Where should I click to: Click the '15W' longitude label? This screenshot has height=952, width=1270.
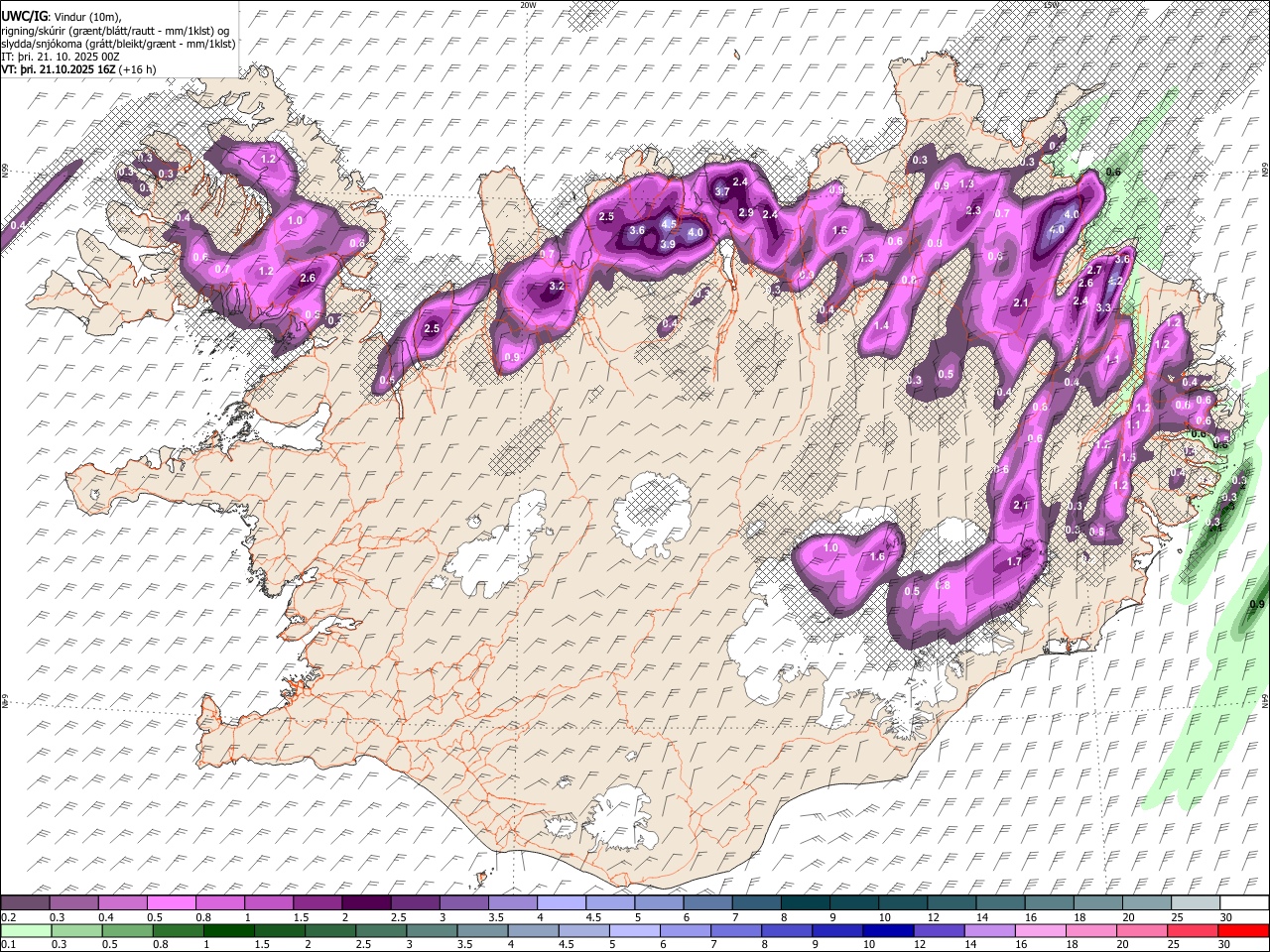tap(1052, 4)
